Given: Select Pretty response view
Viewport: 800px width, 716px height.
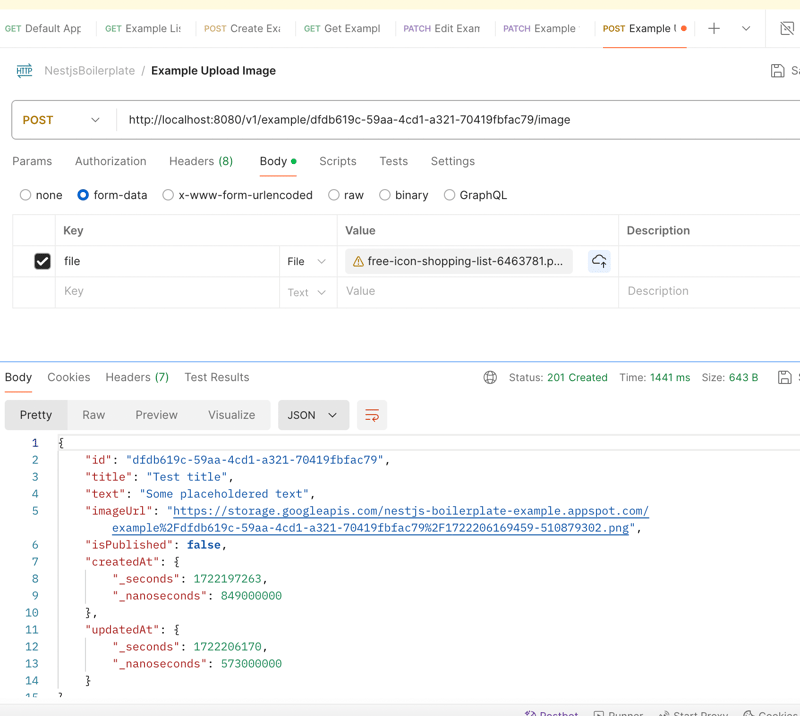Looking at the screenshot, I should point(36,415).
